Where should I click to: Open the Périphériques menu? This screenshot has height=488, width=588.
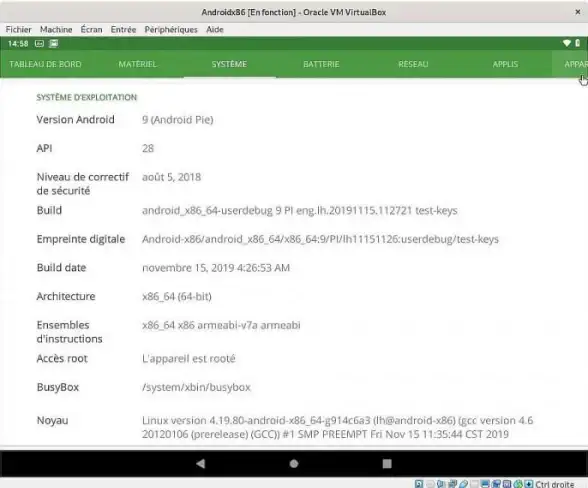(x=171, y=30)
